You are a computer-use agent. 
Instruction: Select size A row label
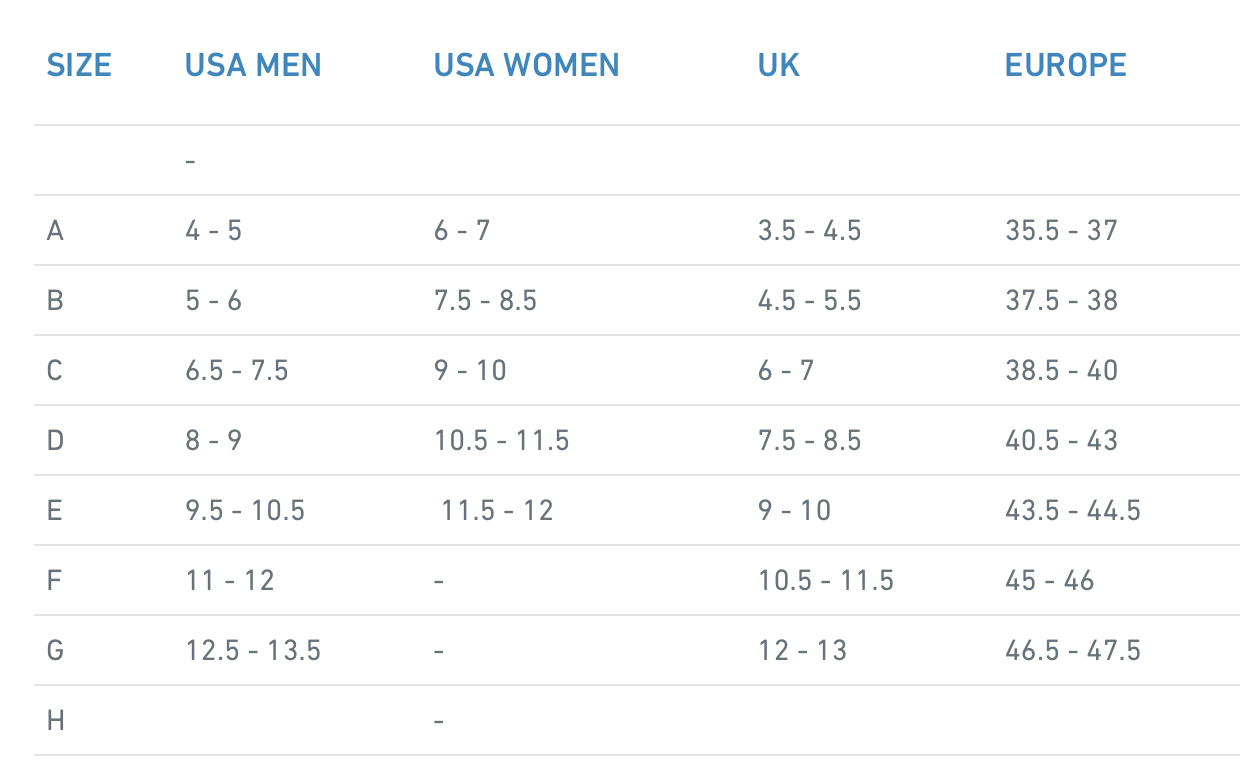point(55,230)
